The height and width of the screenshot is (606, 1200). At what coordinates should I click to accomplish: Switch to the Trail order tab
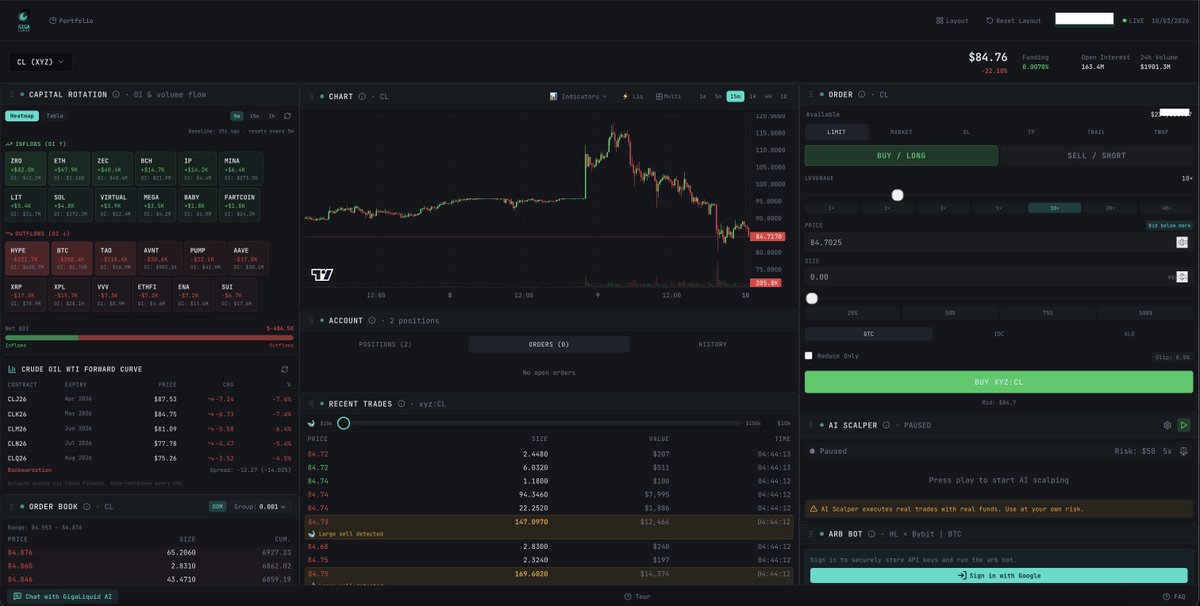click(x=1096, y=132)
